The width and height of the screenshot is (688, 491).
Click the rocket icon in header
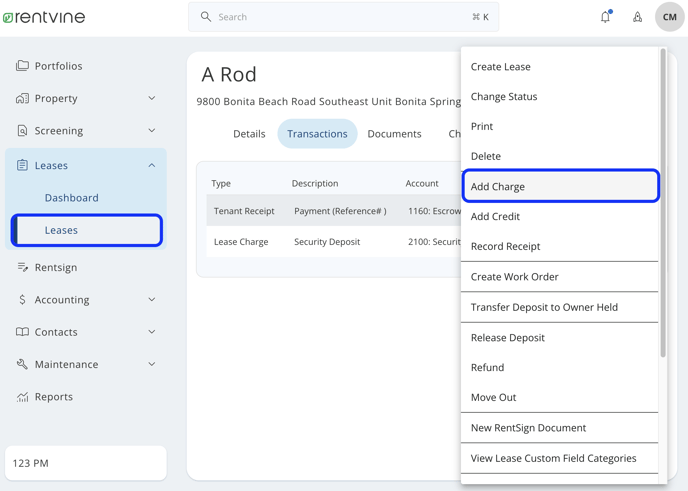(638, 17)
